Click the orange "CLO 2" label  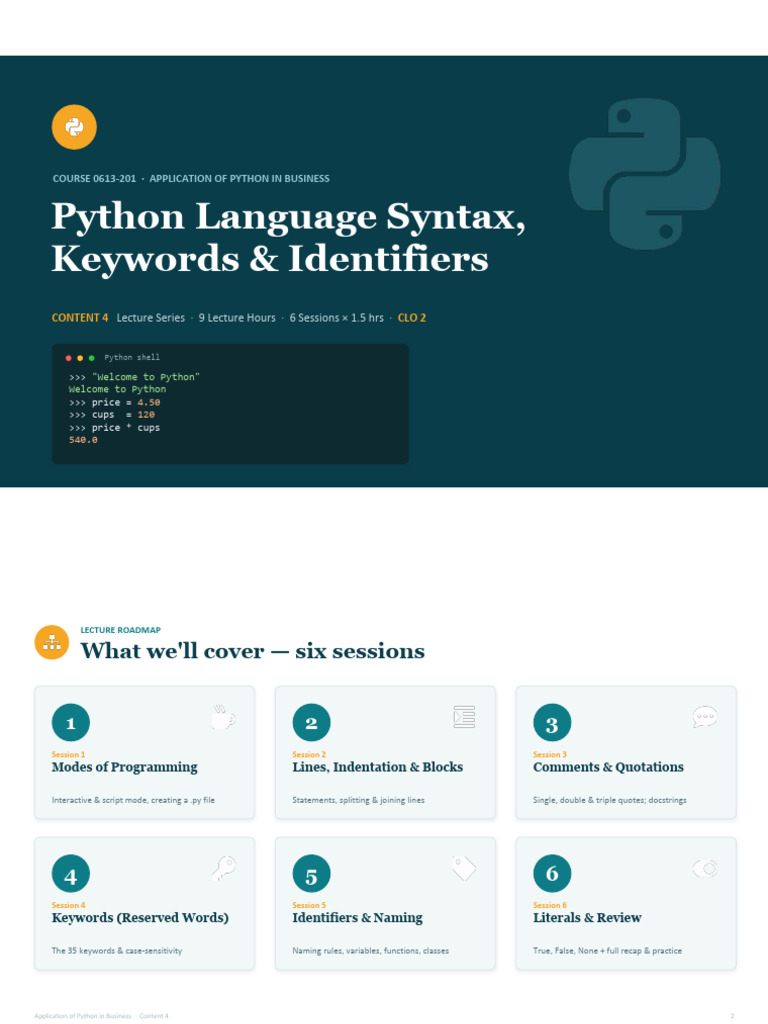[411, 317]
